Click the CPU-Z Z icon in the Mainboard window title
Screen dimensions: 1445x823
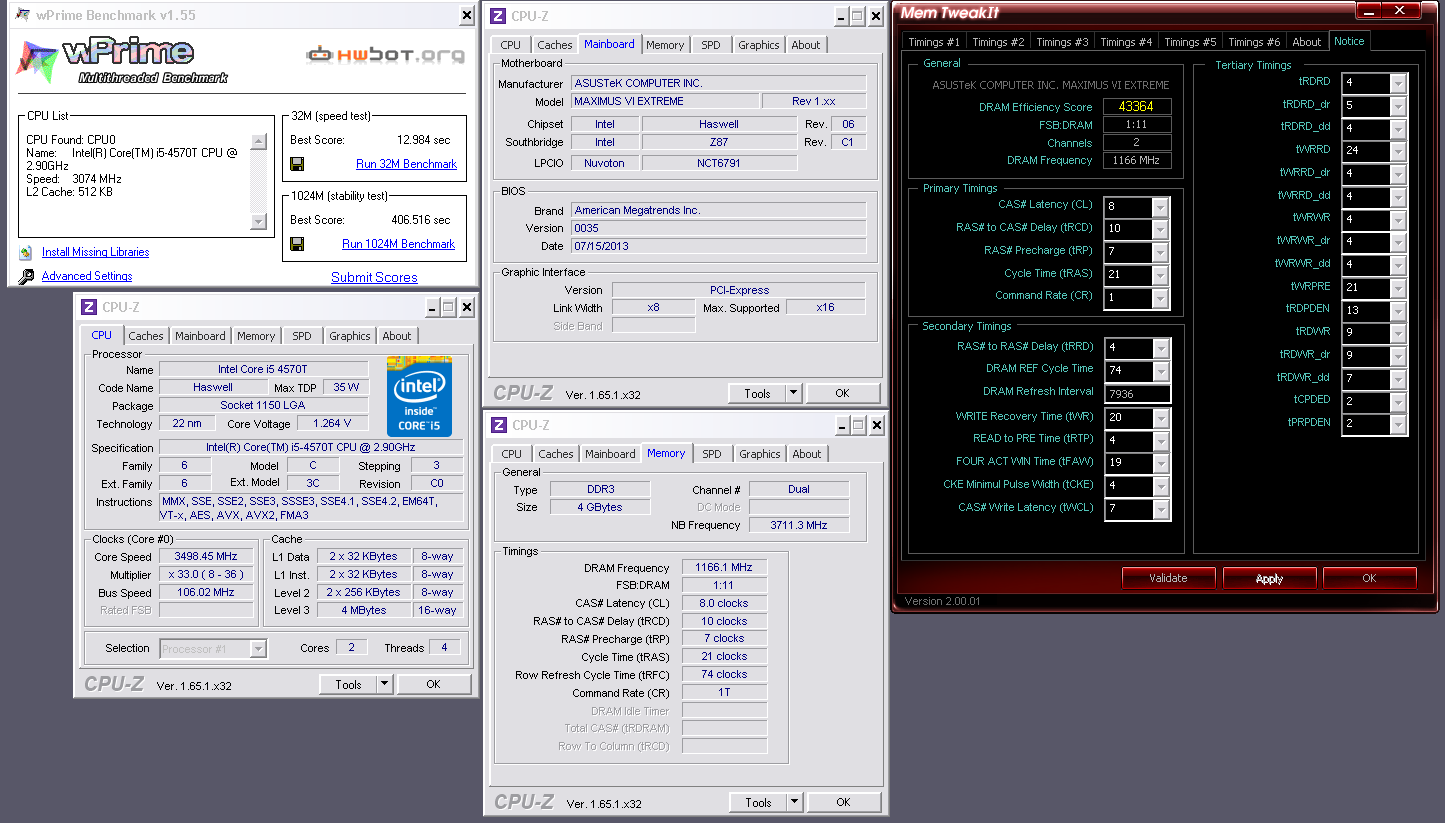(x=499, y=16)
